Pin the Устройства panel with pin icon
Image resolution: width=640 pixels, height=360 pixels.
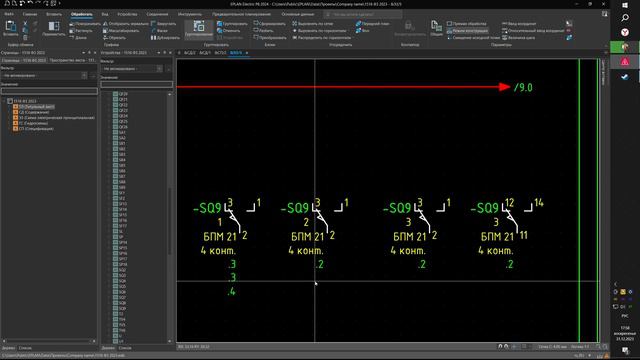tap(164, 53)
